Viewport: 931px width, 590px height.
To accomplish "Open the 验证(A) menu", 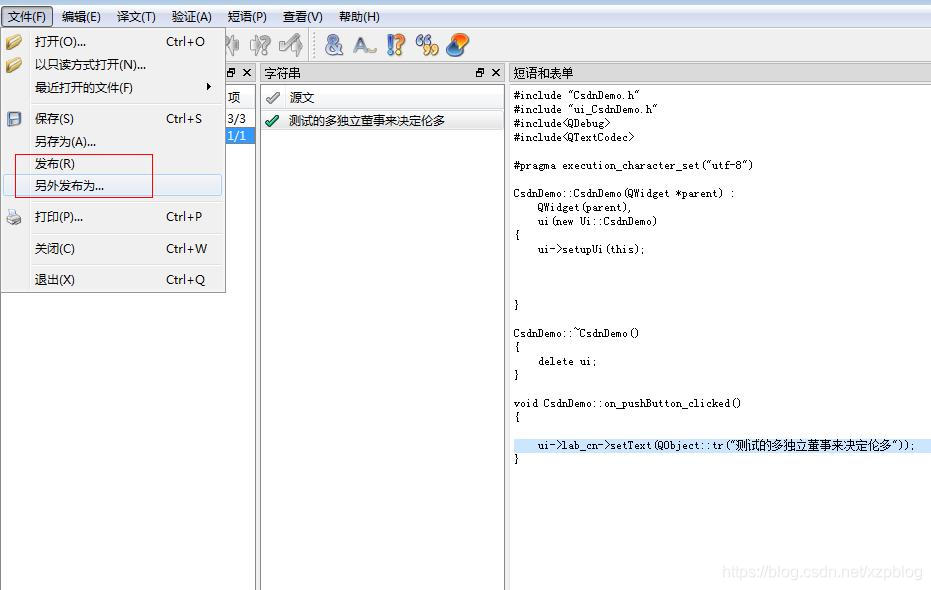I will [x=192, y=17].
